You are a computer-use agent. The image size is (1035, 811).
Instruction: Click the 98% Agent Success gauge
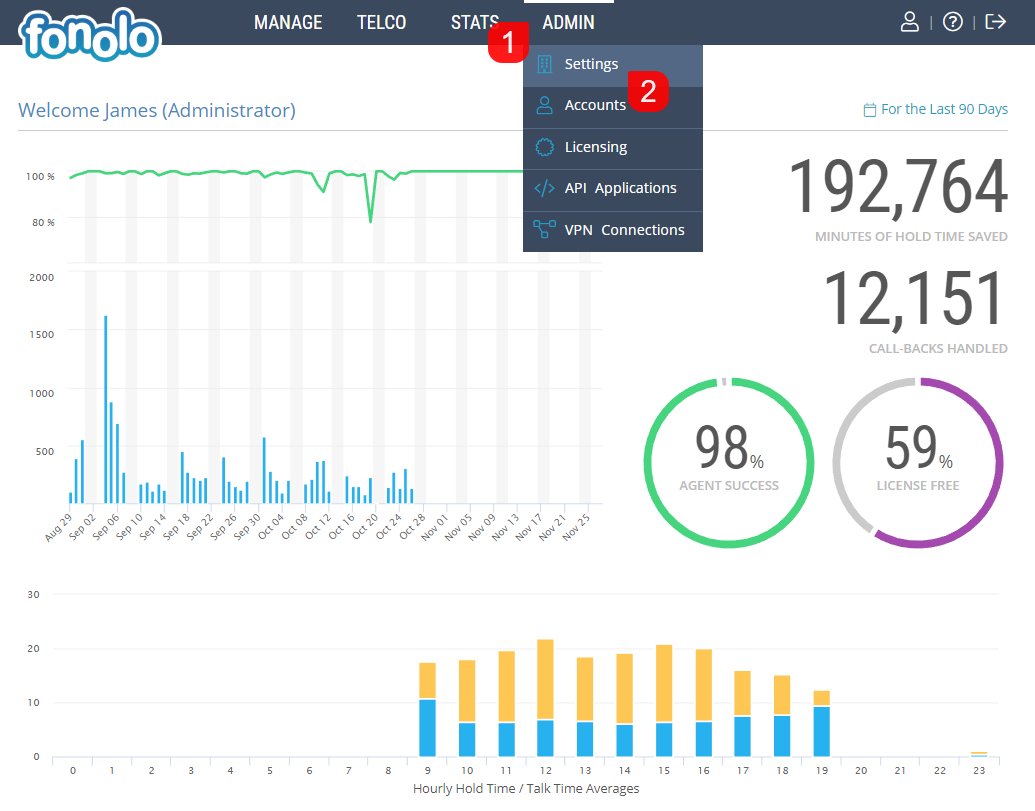[x=729, y=463]
